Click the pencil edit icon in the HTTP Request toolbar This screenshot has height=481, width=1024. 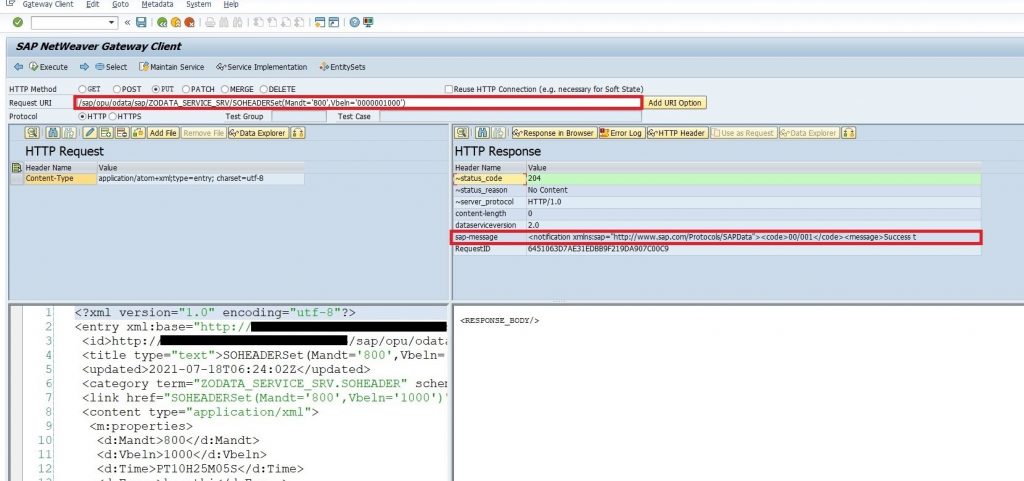[89, 133]
